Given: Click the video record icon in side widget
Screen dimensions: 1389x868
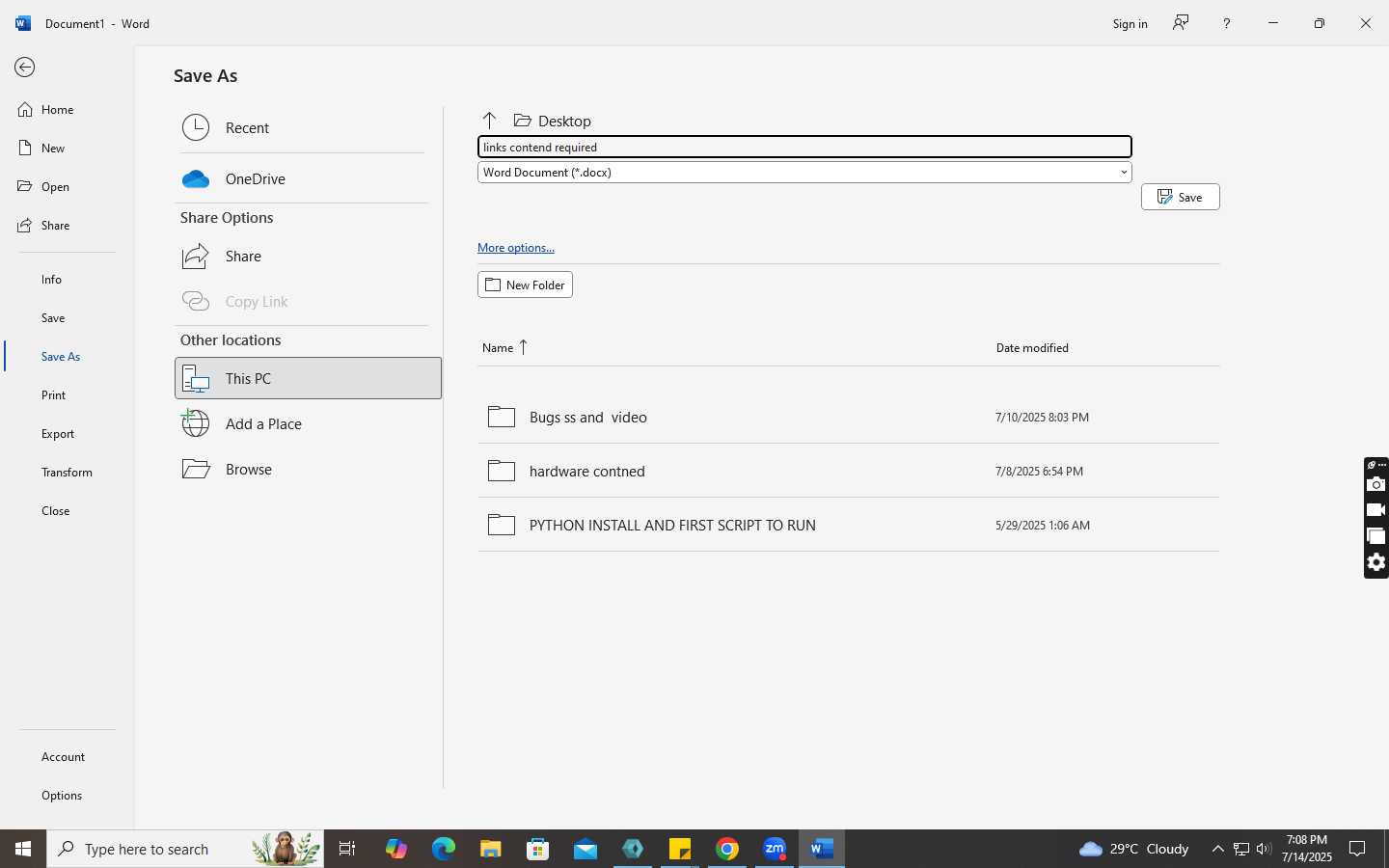Looking at the screenshot, I should pos(1376,510).
